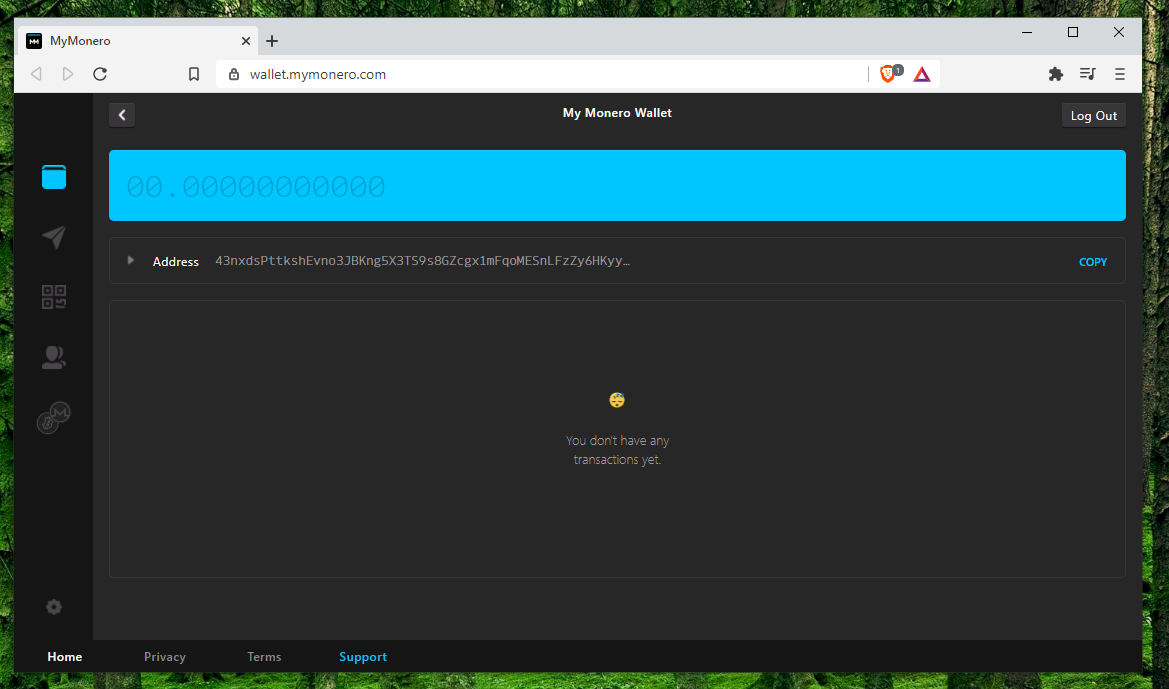The height and width of the screenshot is (689, 1169).
Task: Close the browser window
Action: [x=1118, y=32]
